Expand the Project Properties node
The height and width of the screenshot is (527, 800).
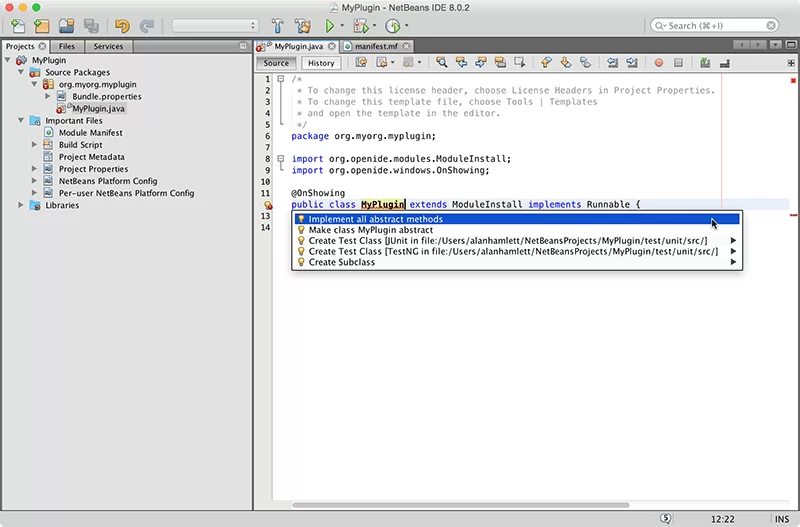pos(34,169)
